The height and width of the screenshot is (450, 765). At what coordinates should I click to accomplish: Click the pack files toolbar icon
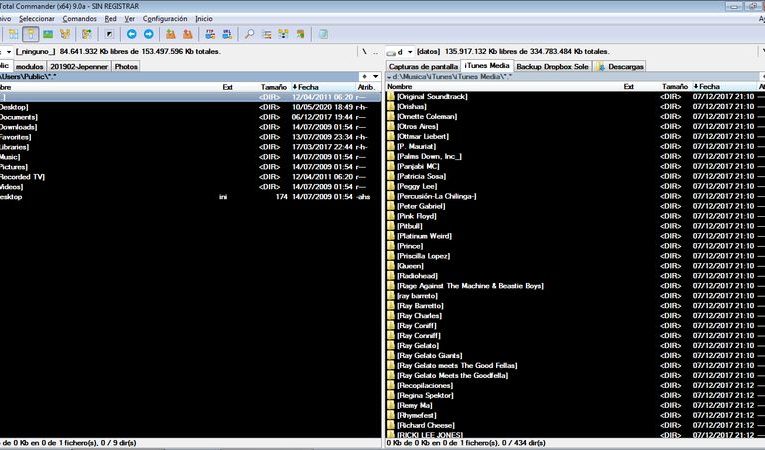coord(171,34)
